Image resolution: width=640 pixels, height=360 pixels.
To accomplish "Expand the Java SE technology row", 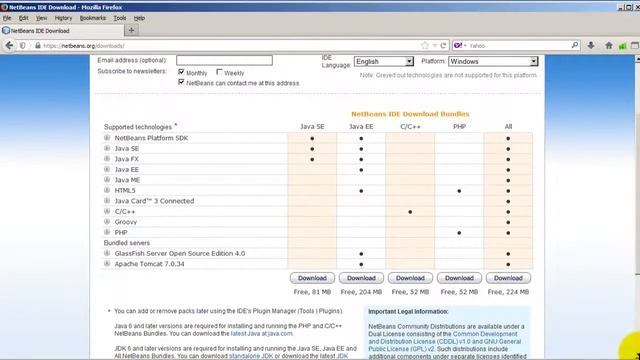I will [107, 148].
